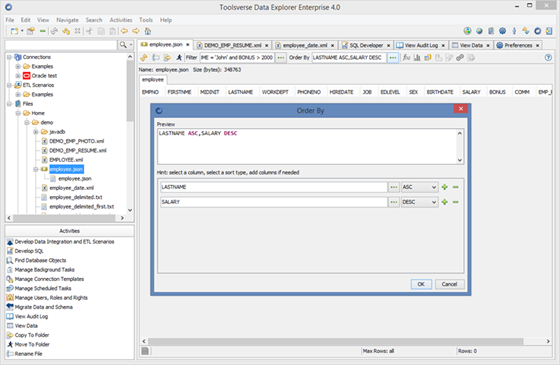Open Migrate Data and Schema activity
Image resolution: width=560 pixels, height=365 pixels.
pos(44,307)
